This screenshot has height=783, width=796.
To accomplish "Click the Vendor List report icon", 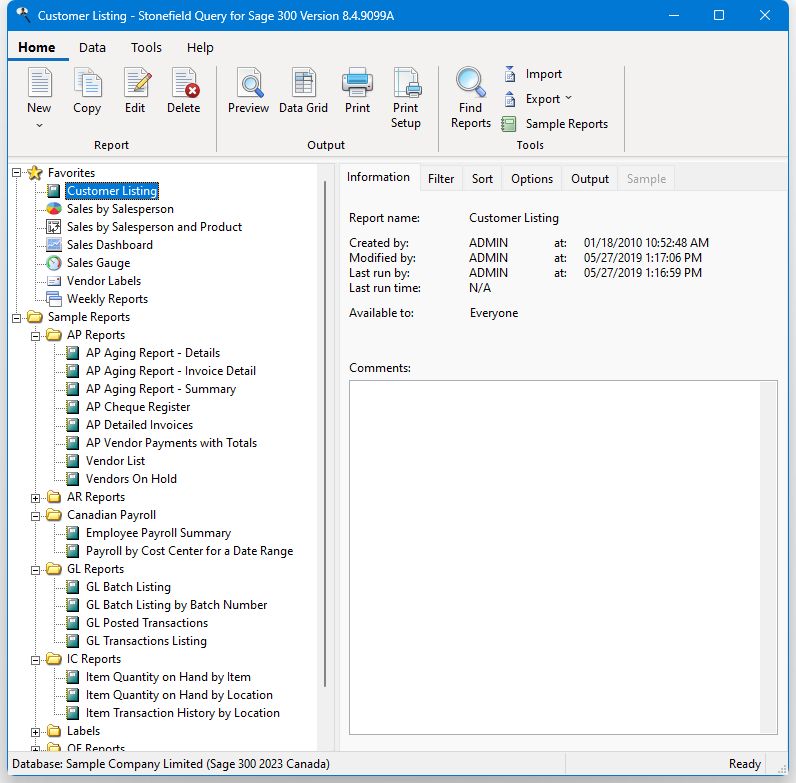I will click(x=73, y=461).
